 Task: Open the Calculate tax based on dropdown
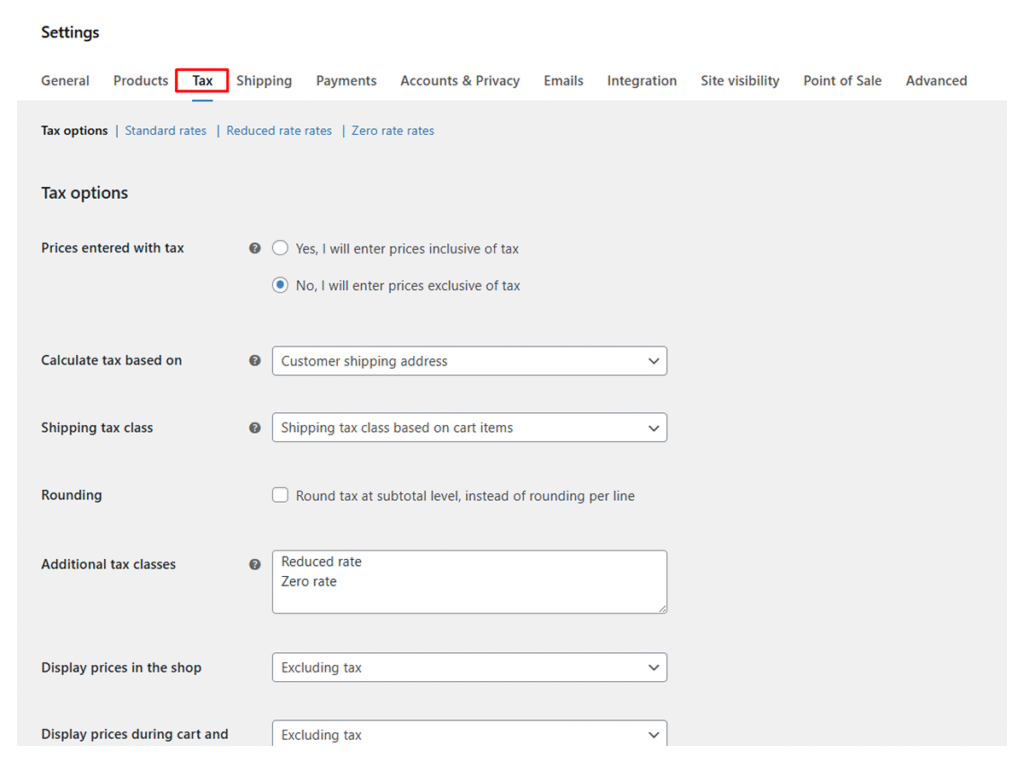click(x=469, y=361)
